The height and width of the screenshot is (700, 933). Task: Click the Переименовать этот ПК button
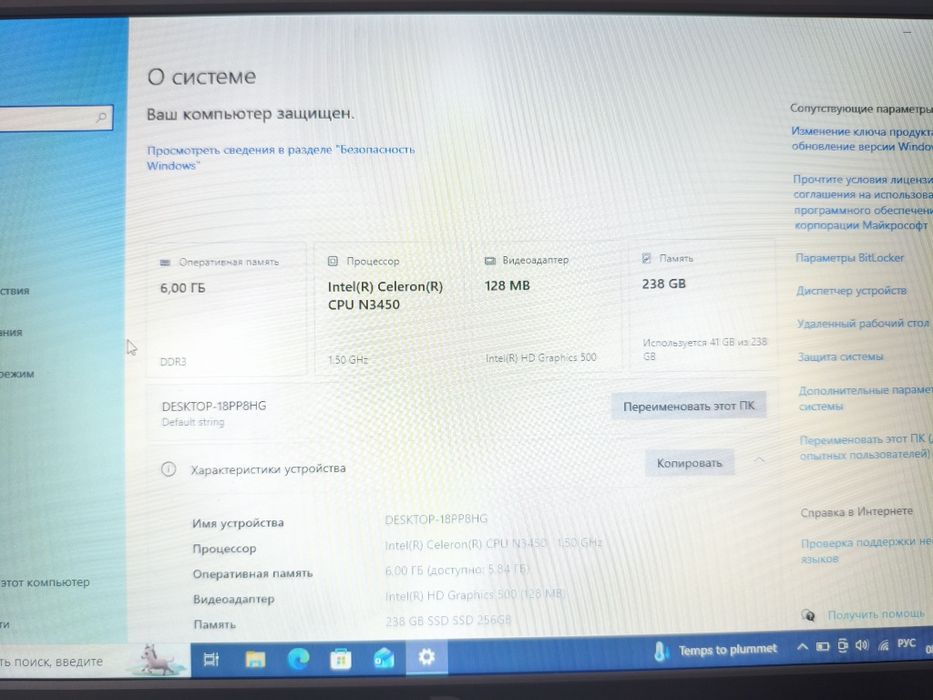[688, 406]
